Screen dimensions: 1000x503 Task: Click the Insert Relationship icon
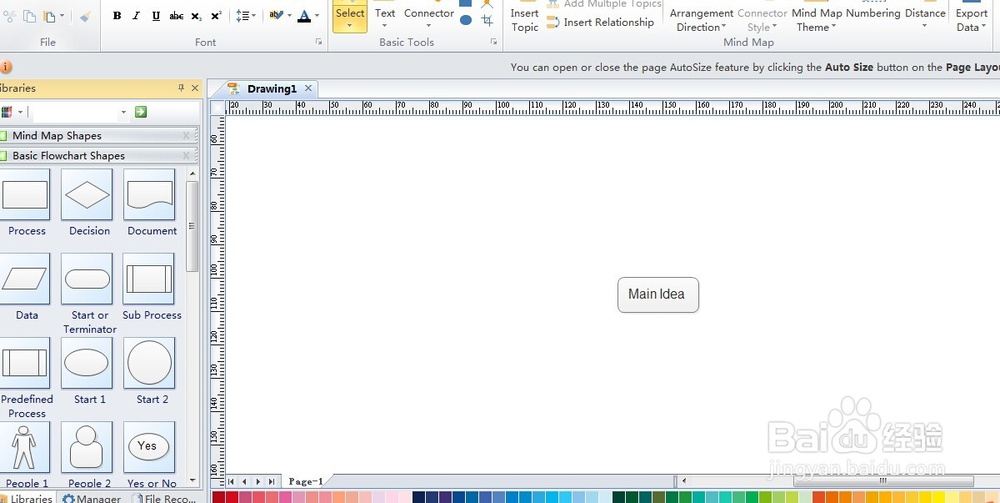[x=554, y=22]
